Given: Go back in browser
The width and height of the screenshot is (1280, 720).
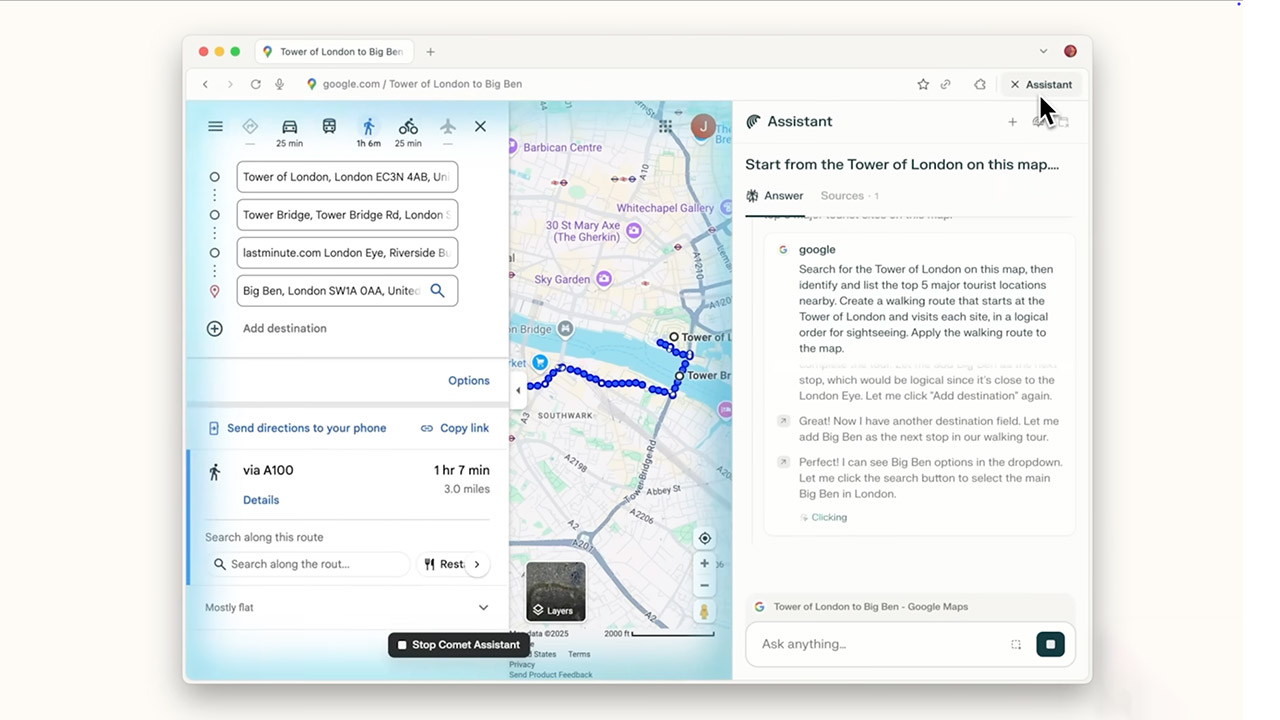Looking at the screenshot, I should coord(205,84).
